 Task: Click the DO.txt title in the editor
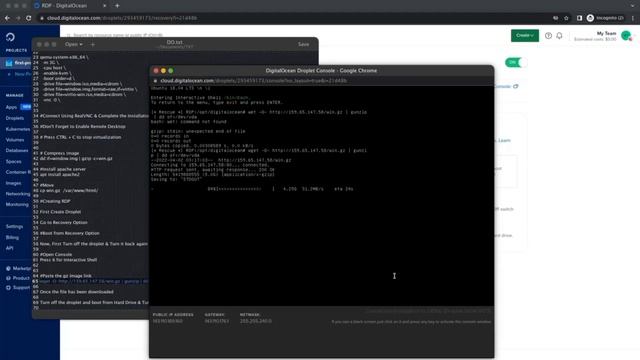(174, 42)
